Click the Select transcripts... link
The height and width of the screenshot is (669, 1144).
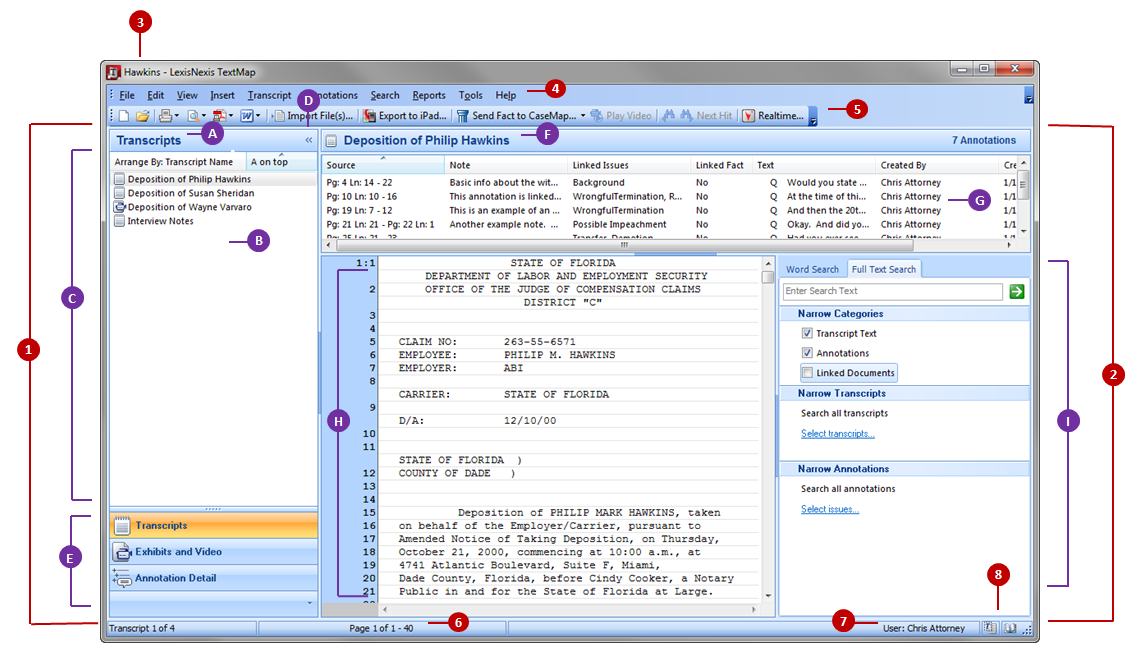(838, 434)
